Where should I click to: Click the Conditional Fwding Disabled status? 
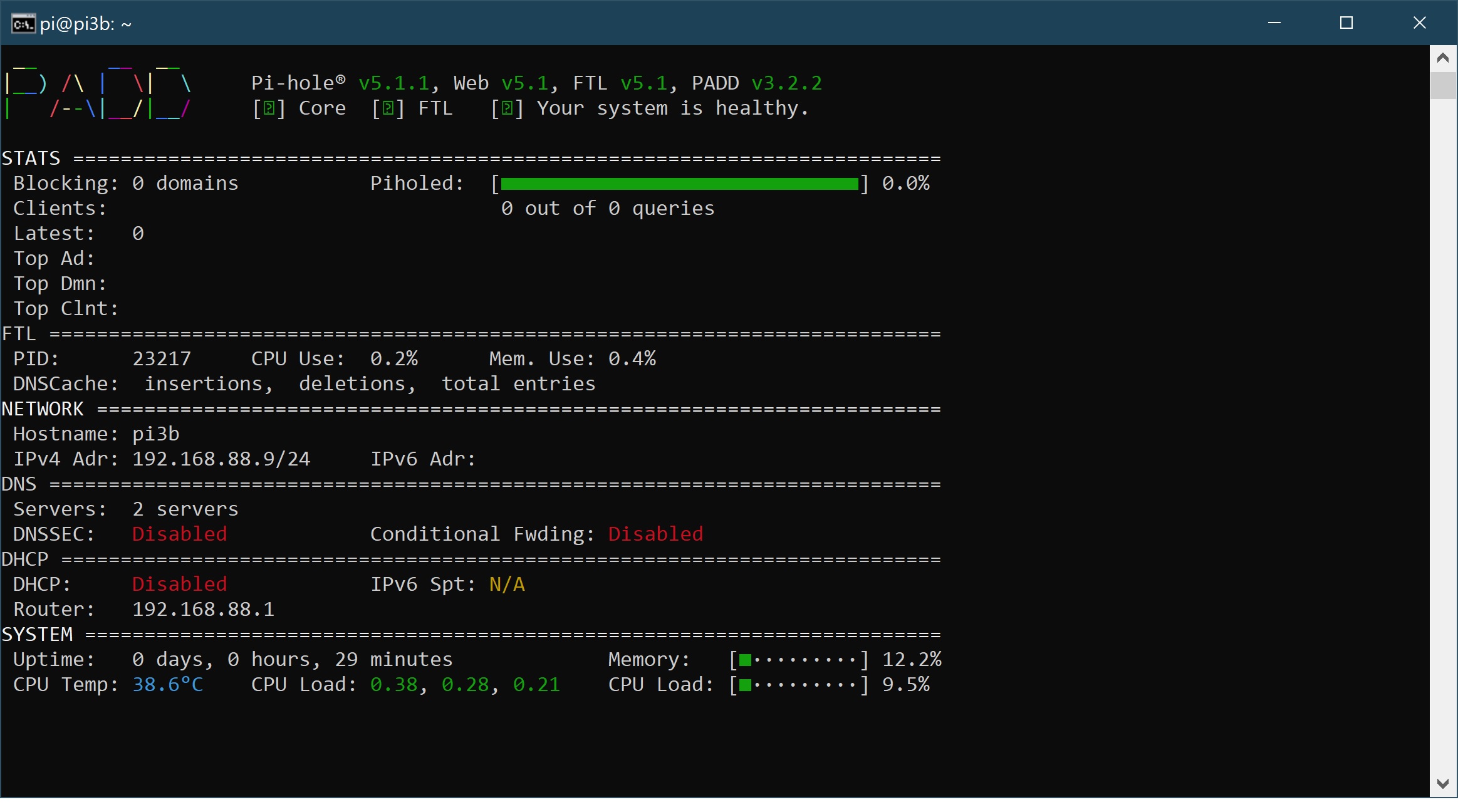click(x=655, y=534)
